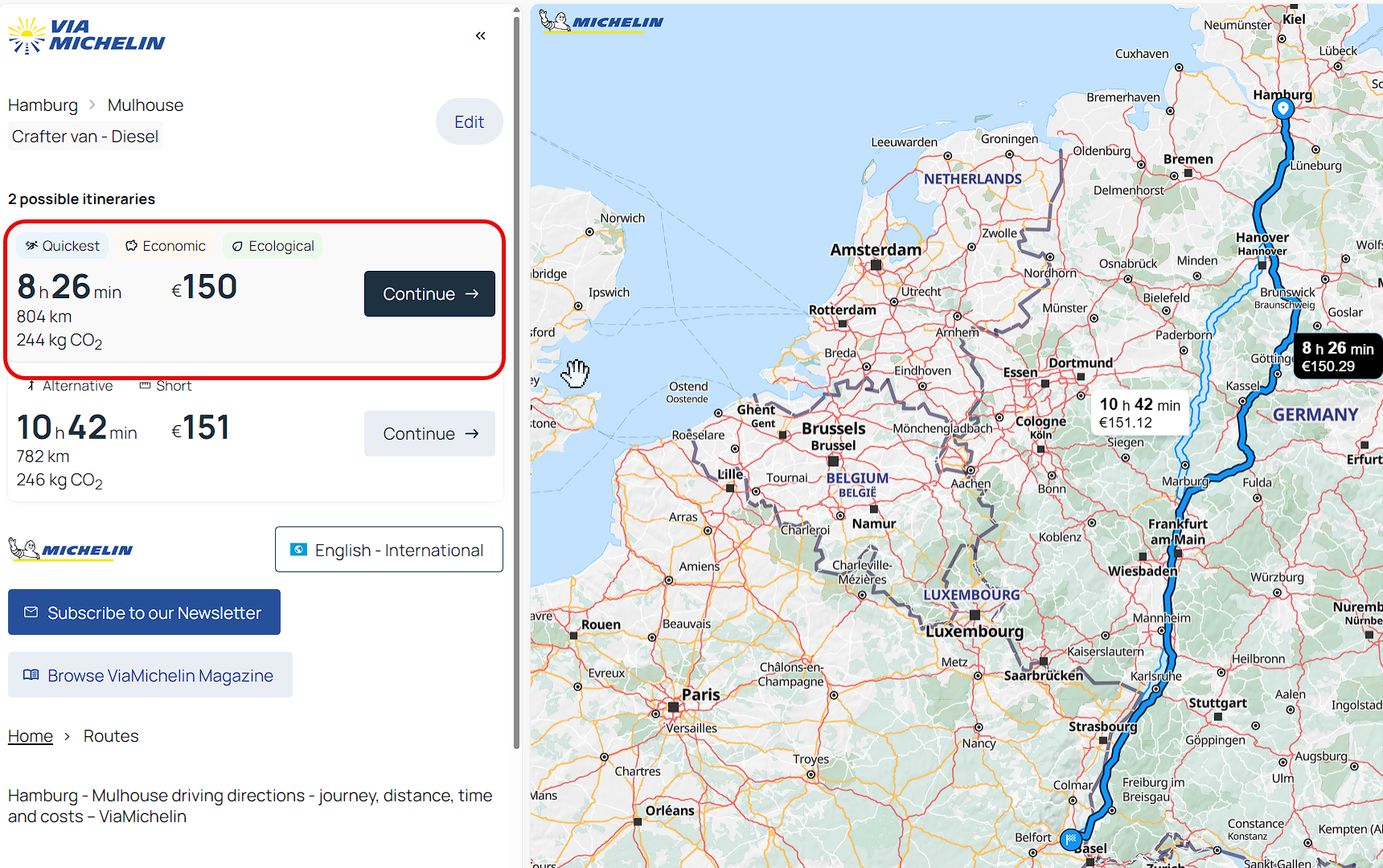Open the English - International language selector
The width and height of the screenshot is (1383, 868).
tap(389, 550)
